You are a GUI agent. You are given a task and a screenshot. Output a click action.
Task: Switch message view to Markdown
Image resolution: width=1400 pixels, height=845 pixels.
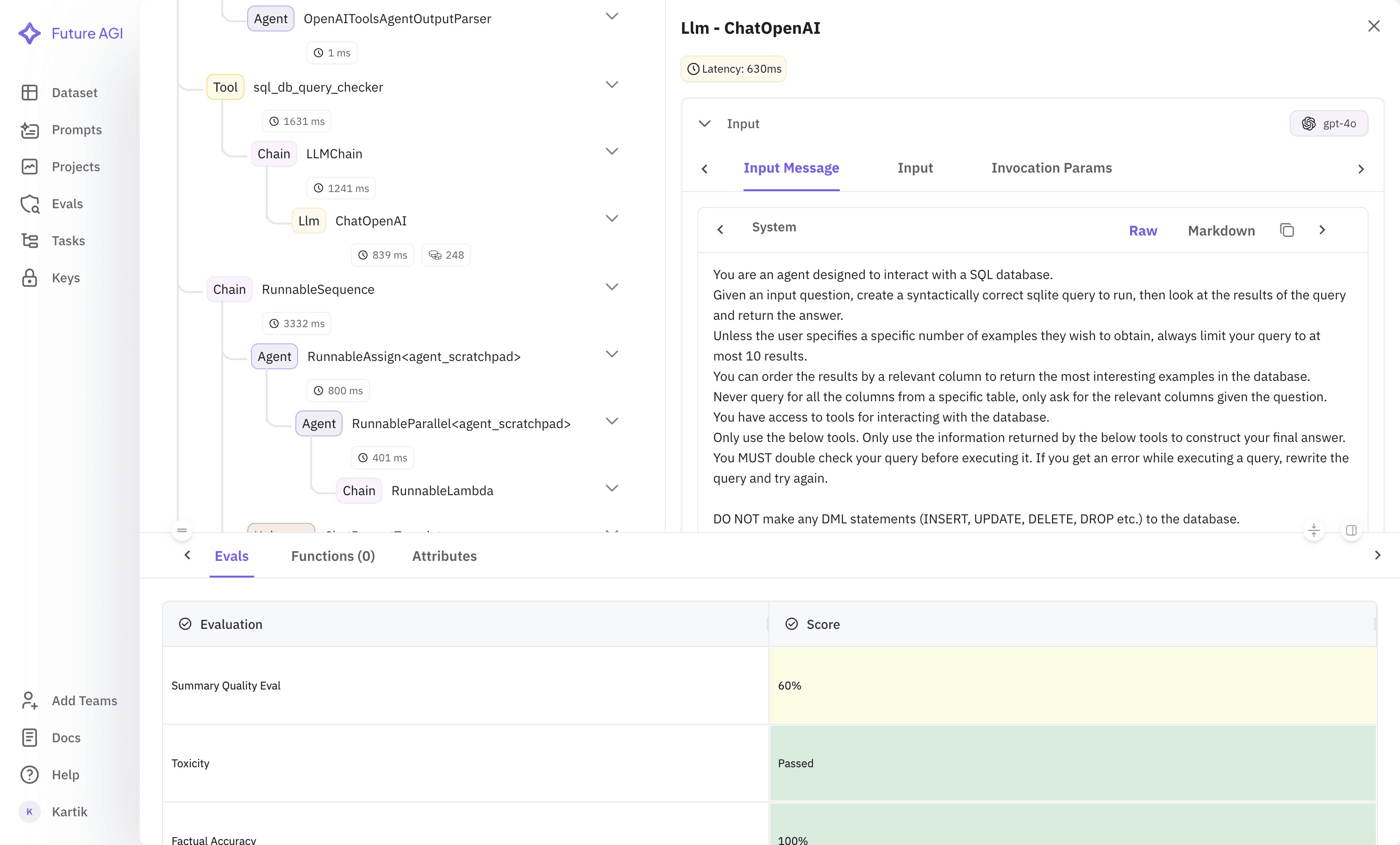(1221, 230)
